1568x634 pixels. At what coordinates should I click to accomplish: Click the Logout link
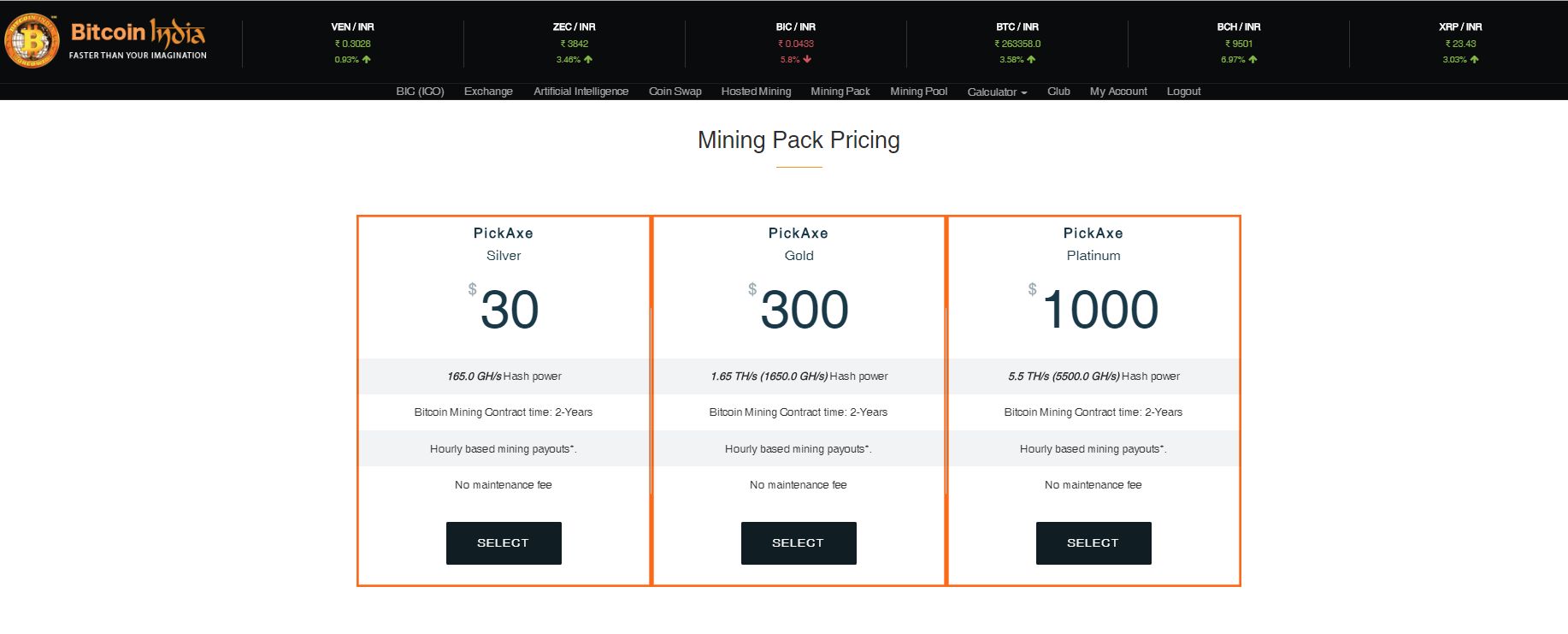[1183, 92]
